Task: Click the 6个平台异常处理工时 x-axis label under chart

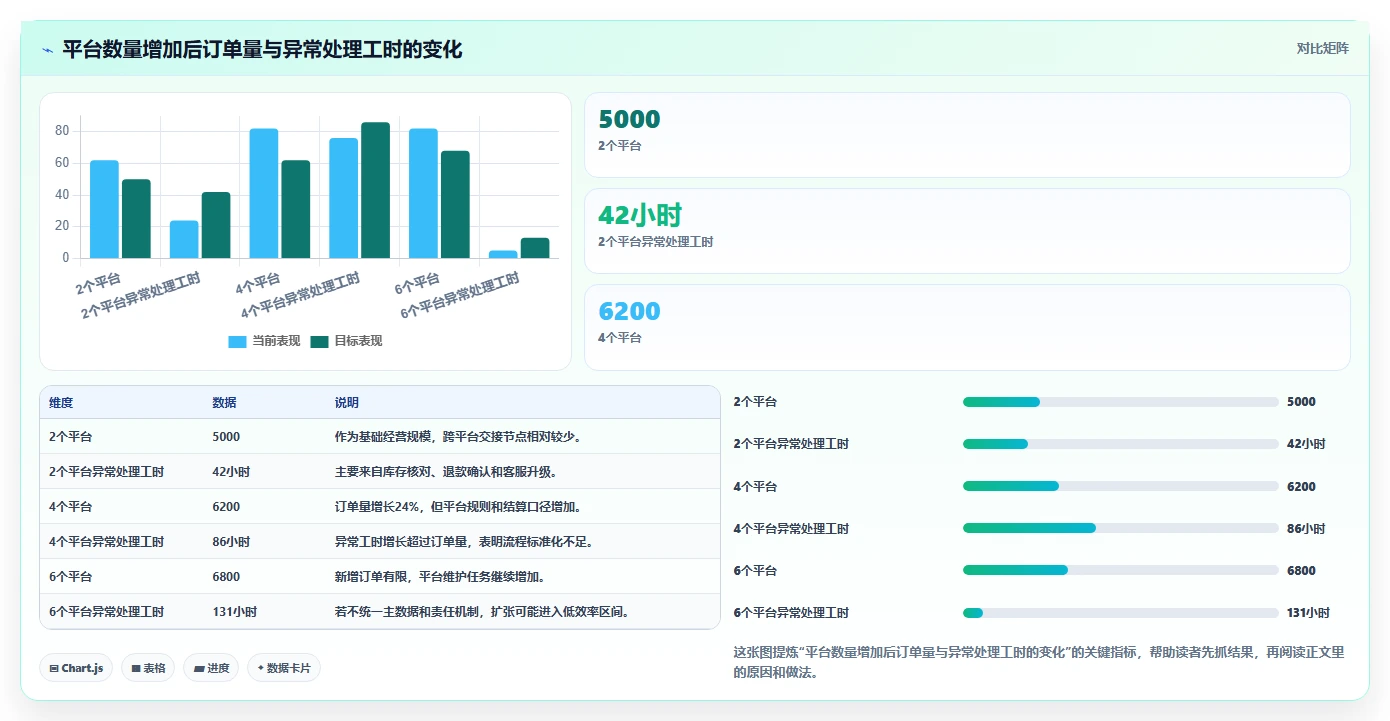Action: [x=459, y=296]
